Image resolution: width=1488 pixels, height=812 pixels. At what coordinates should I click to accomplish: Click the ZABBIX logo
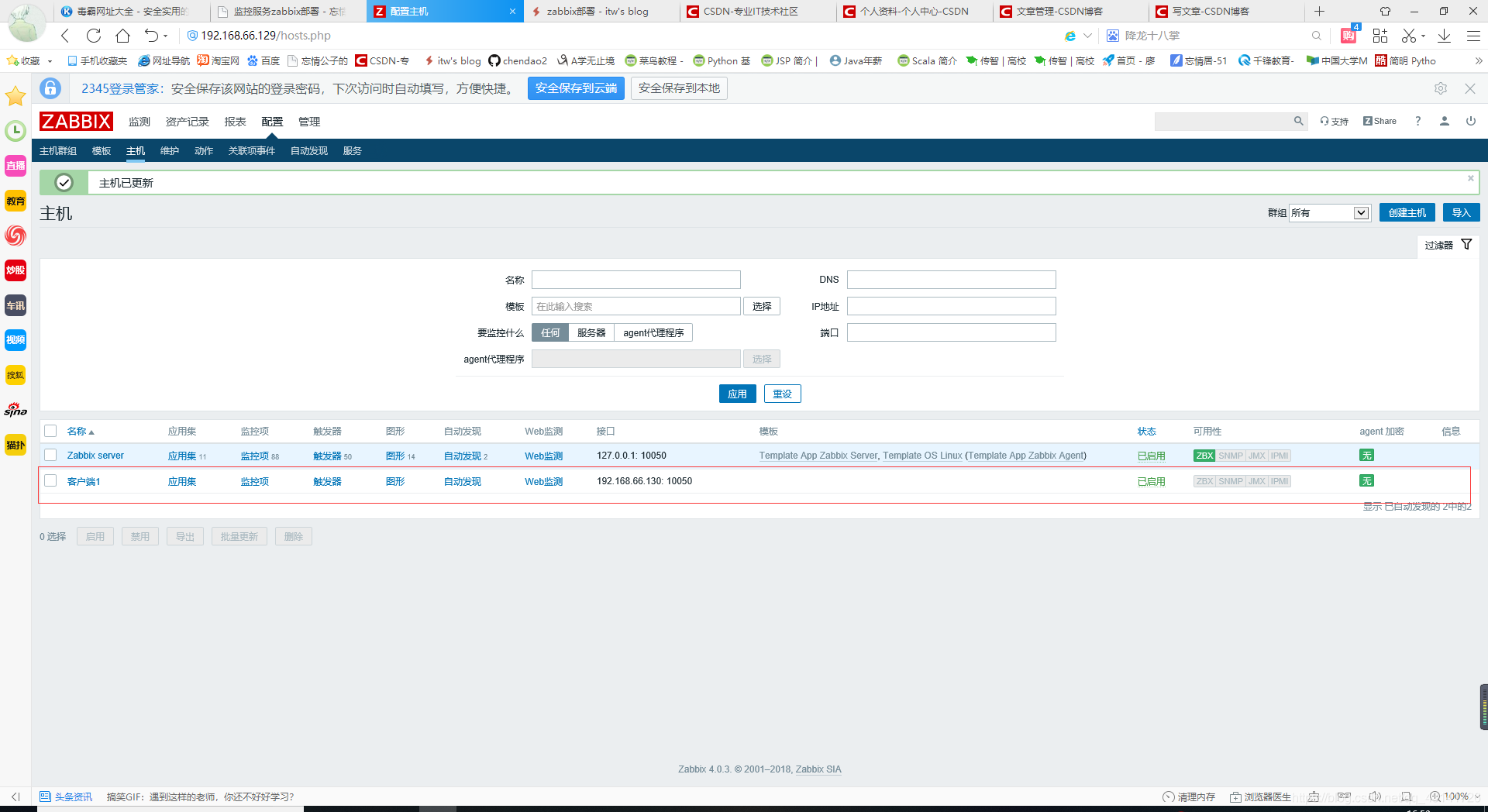coord(76,122)
